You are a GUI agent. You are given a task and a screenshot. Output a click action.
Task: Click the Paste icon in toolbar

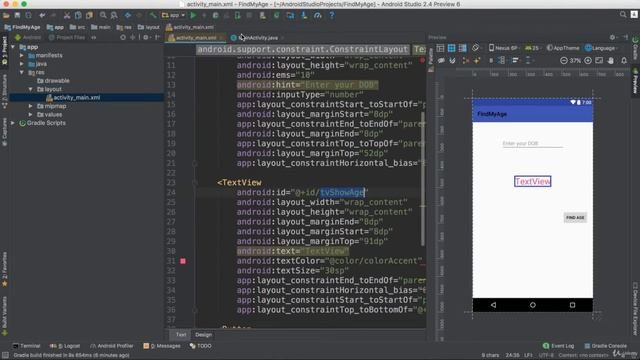(89, 15)
